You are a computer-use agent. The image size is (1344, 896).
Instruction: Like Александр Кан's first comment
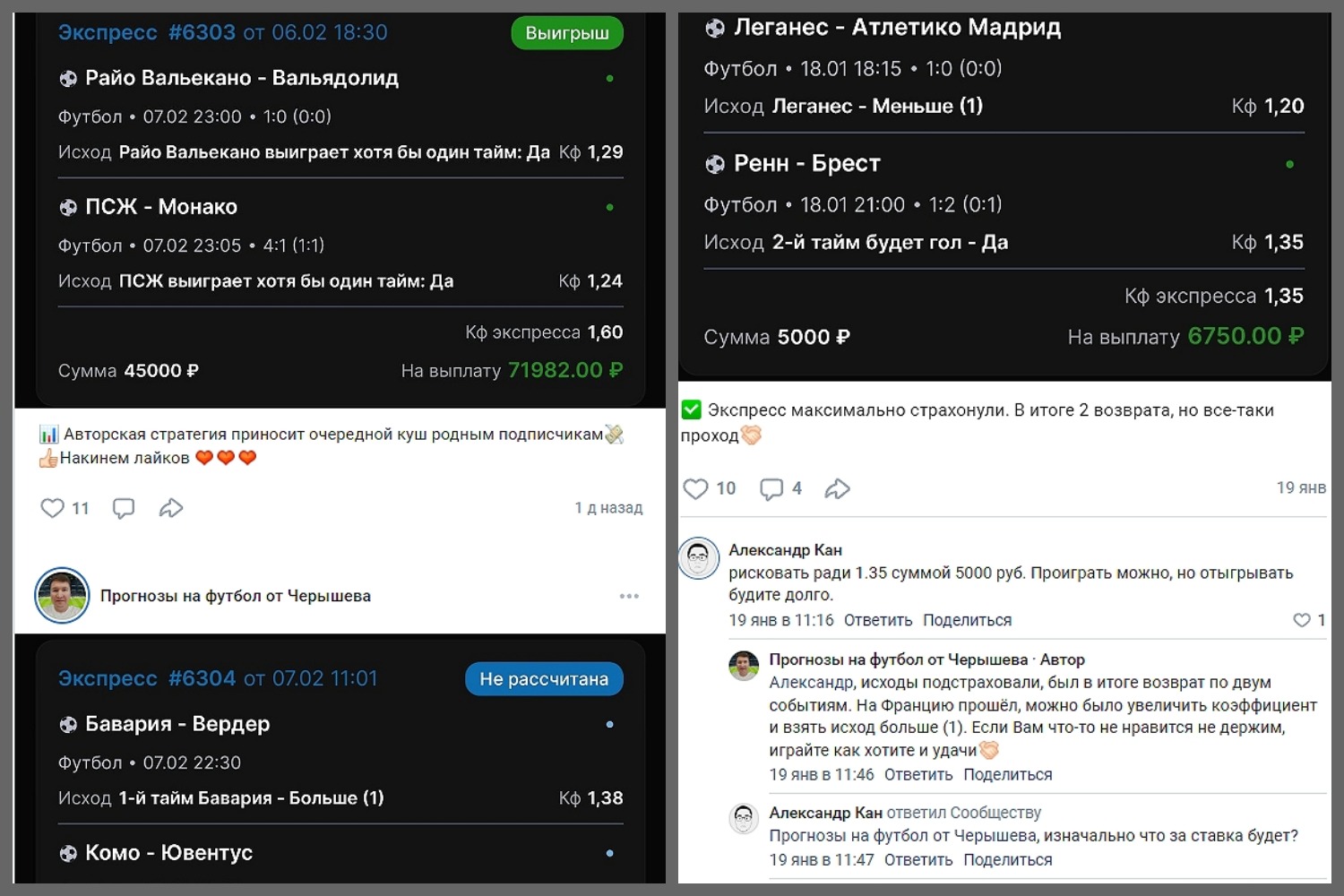(x=1302, y=620)
